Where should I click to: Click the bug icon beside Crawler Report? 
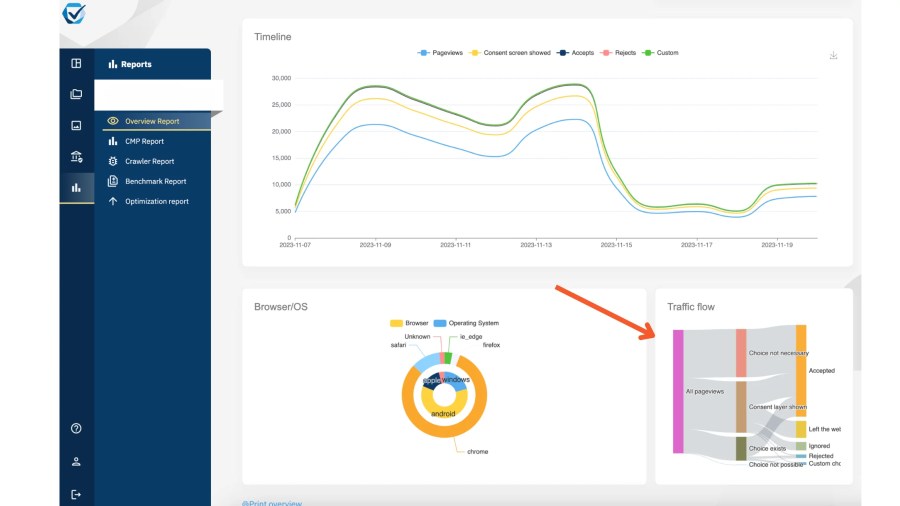[x=113, y=161]
